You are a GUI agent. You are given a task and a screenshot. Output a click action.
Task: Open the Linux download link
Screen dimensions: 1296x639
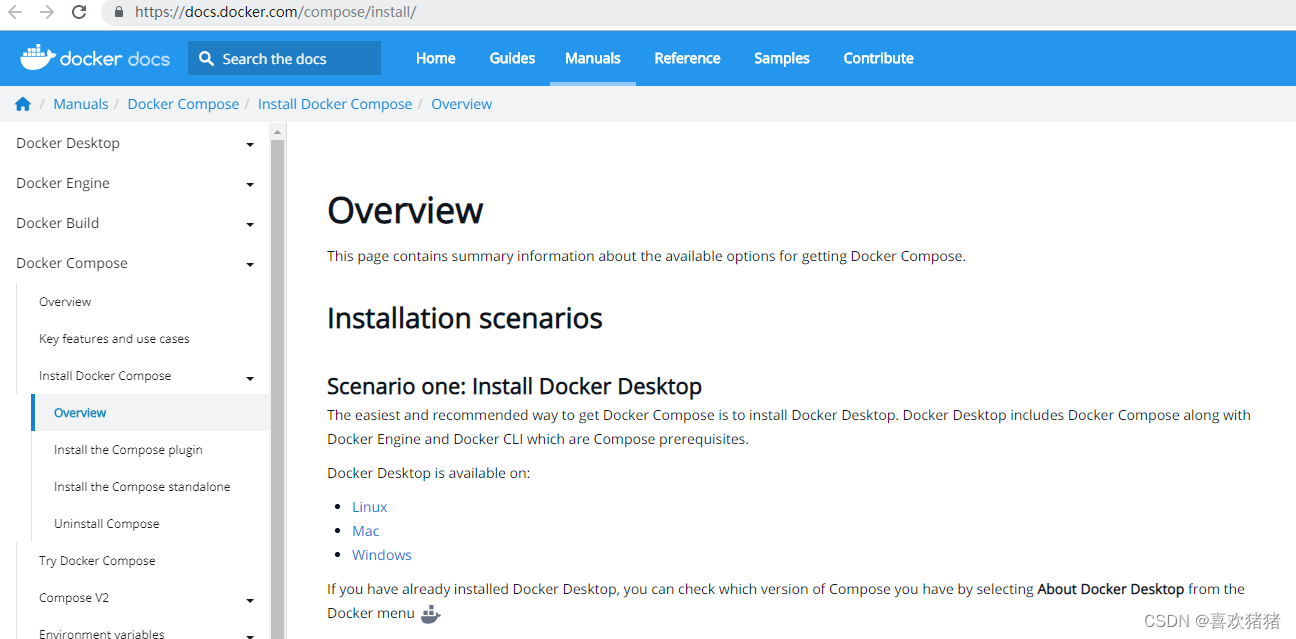[x=369, y=507]
